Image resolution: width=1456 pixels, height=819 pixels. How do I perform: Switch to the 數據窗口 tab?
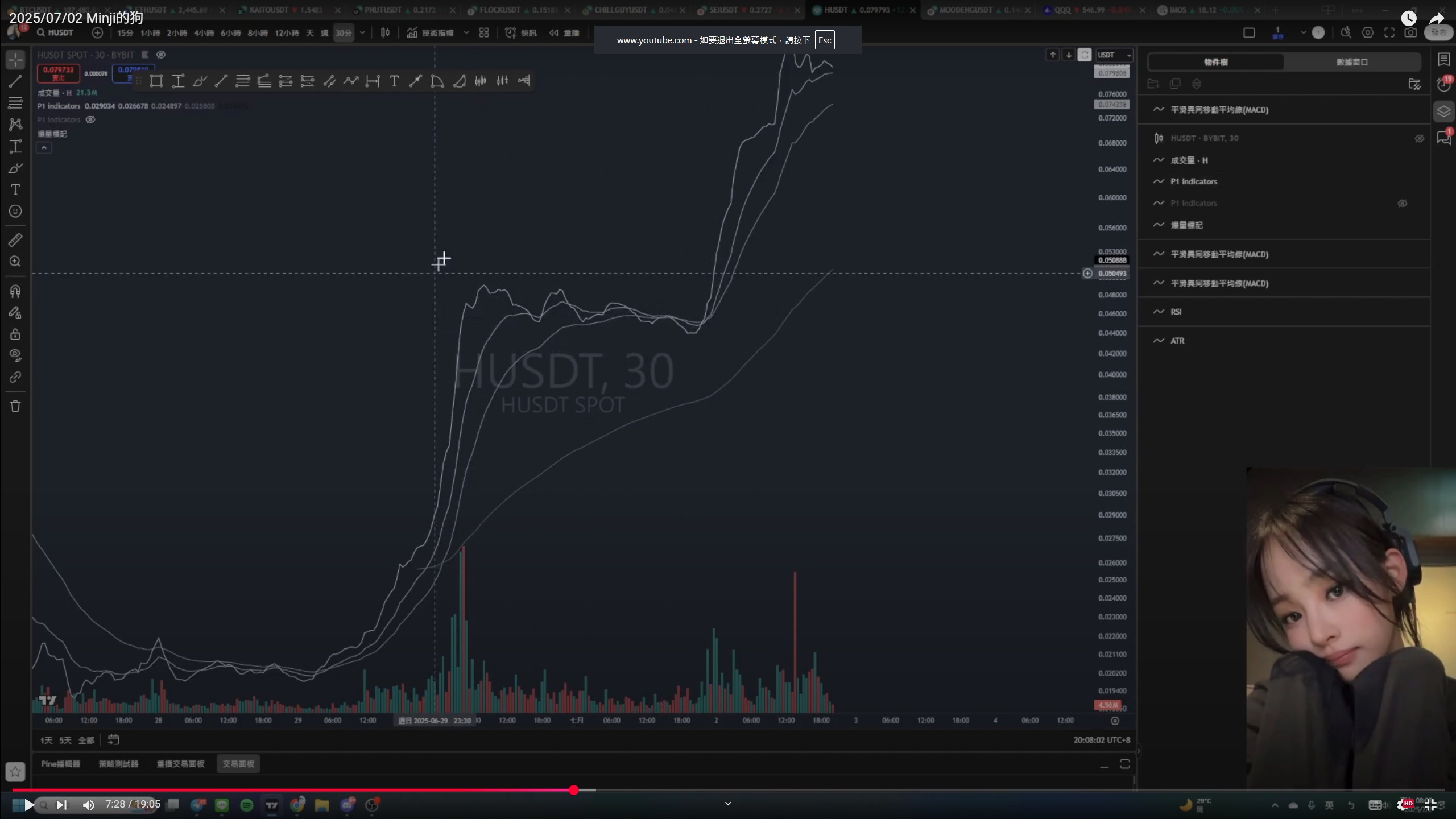pos(1351,62)
